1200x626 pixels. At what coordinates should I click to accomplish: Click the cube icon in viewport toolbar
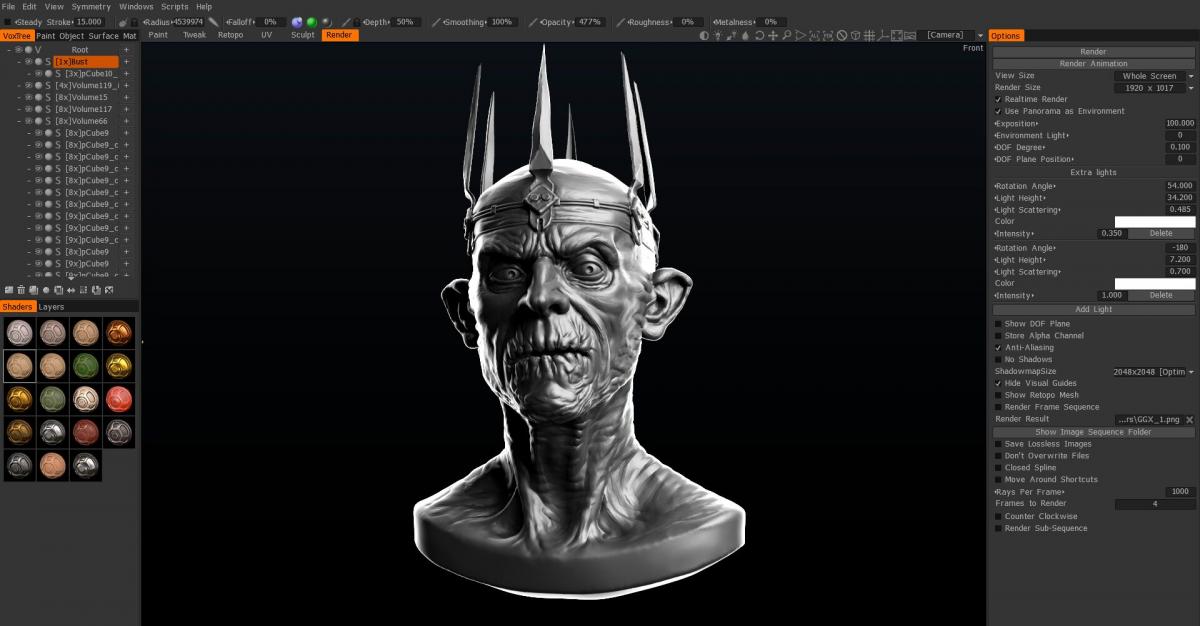click(x=856, y=35)
